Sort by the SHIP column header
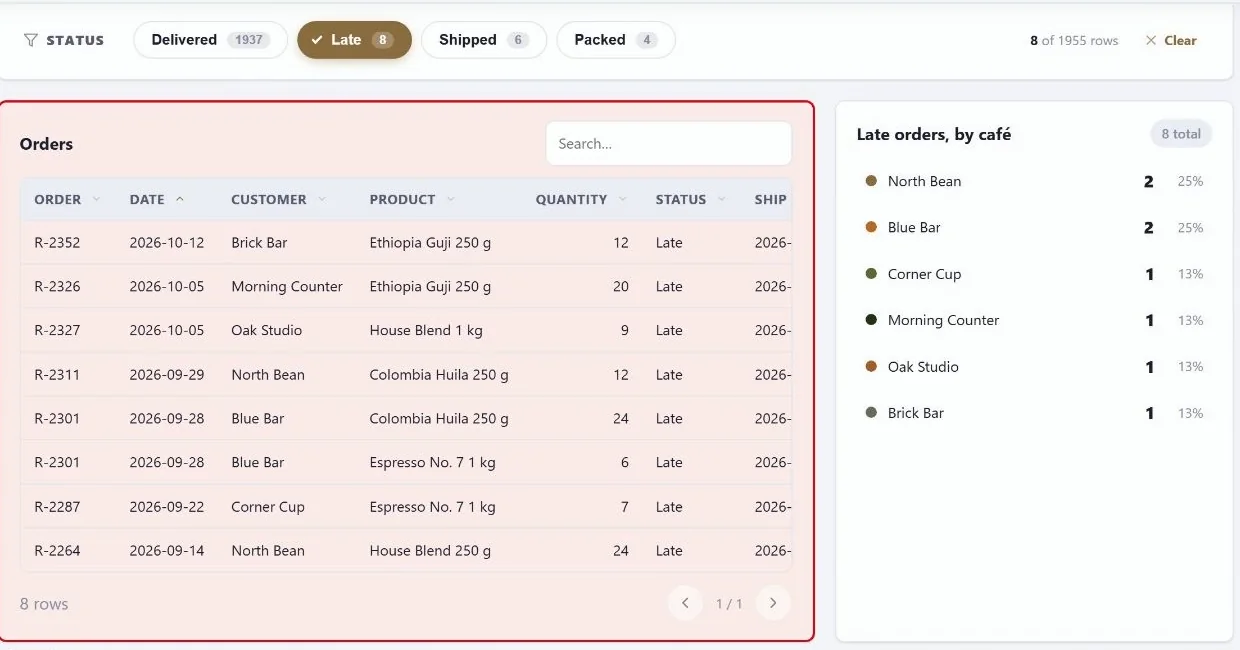 (770, 199)
